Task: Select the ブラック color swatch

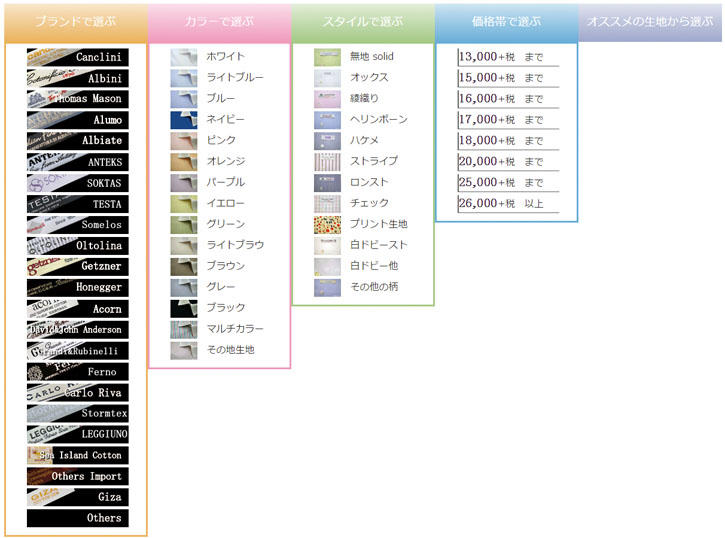Action: point(184,308)
